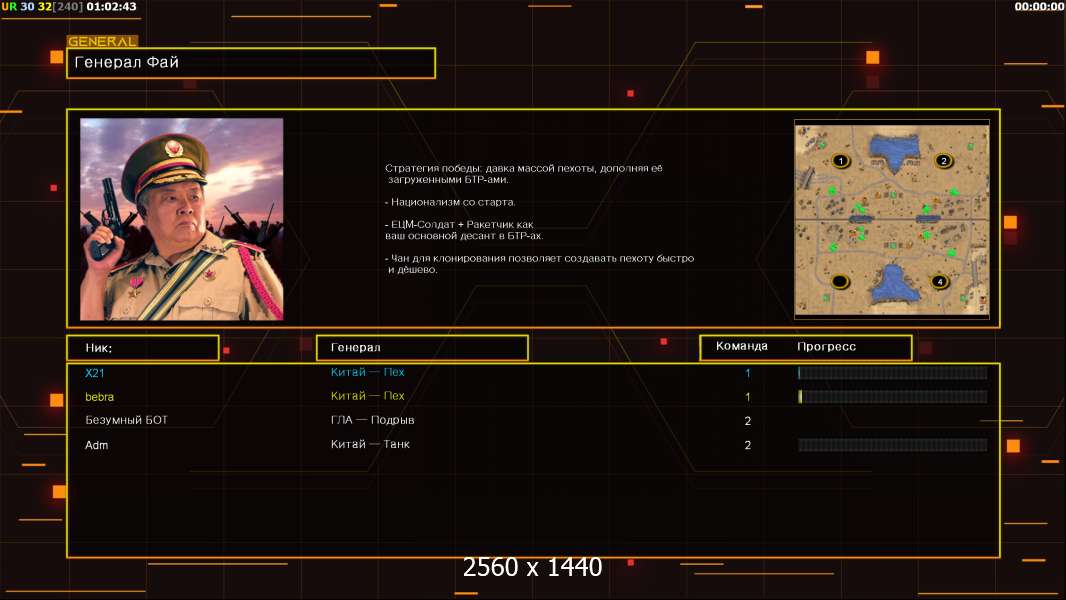
Task: Click the Прогресс column header
Action: (826, 347)
